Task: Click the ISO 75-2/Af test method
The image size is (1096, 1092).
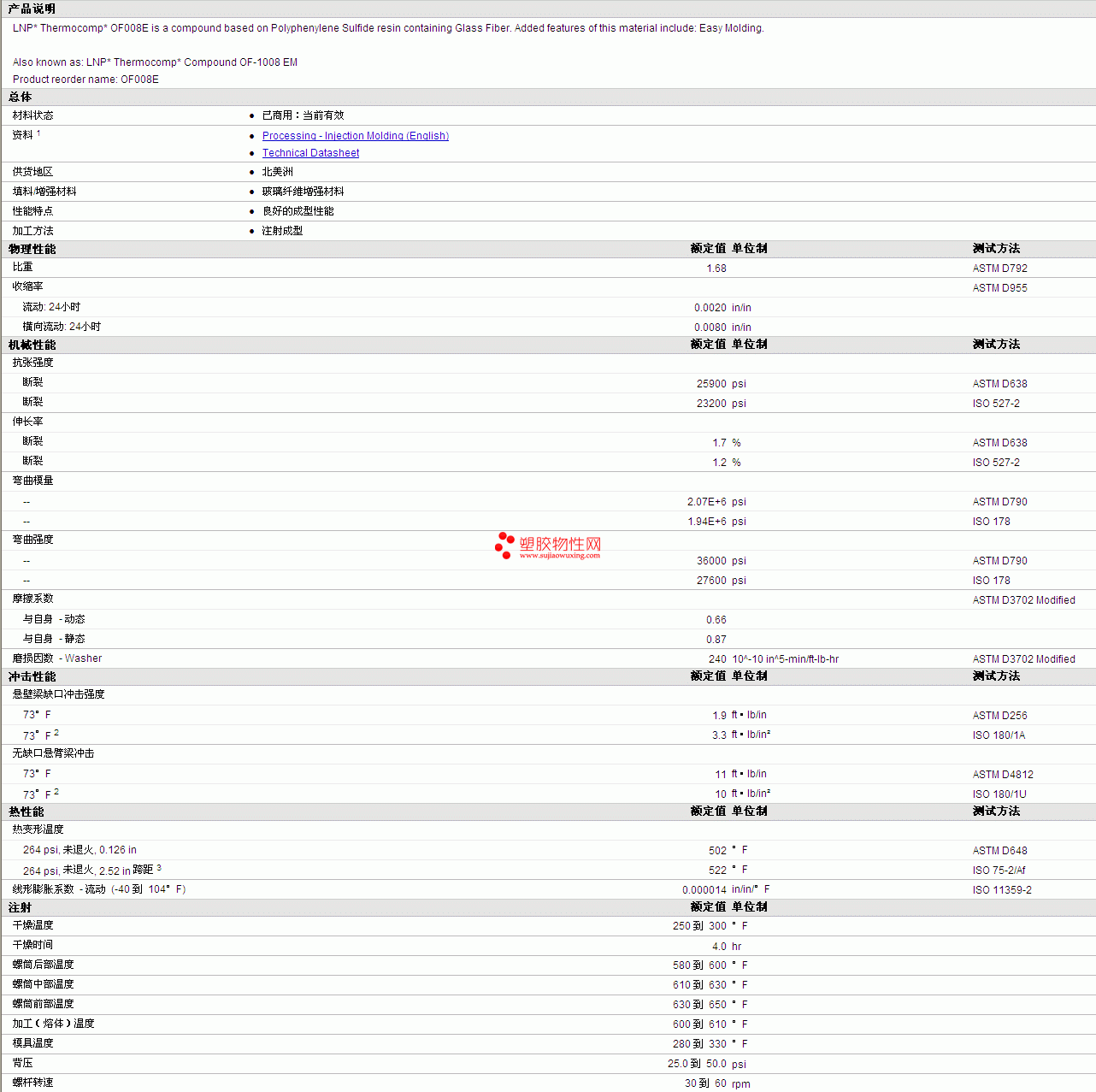Action: click(x=999, y=871)
